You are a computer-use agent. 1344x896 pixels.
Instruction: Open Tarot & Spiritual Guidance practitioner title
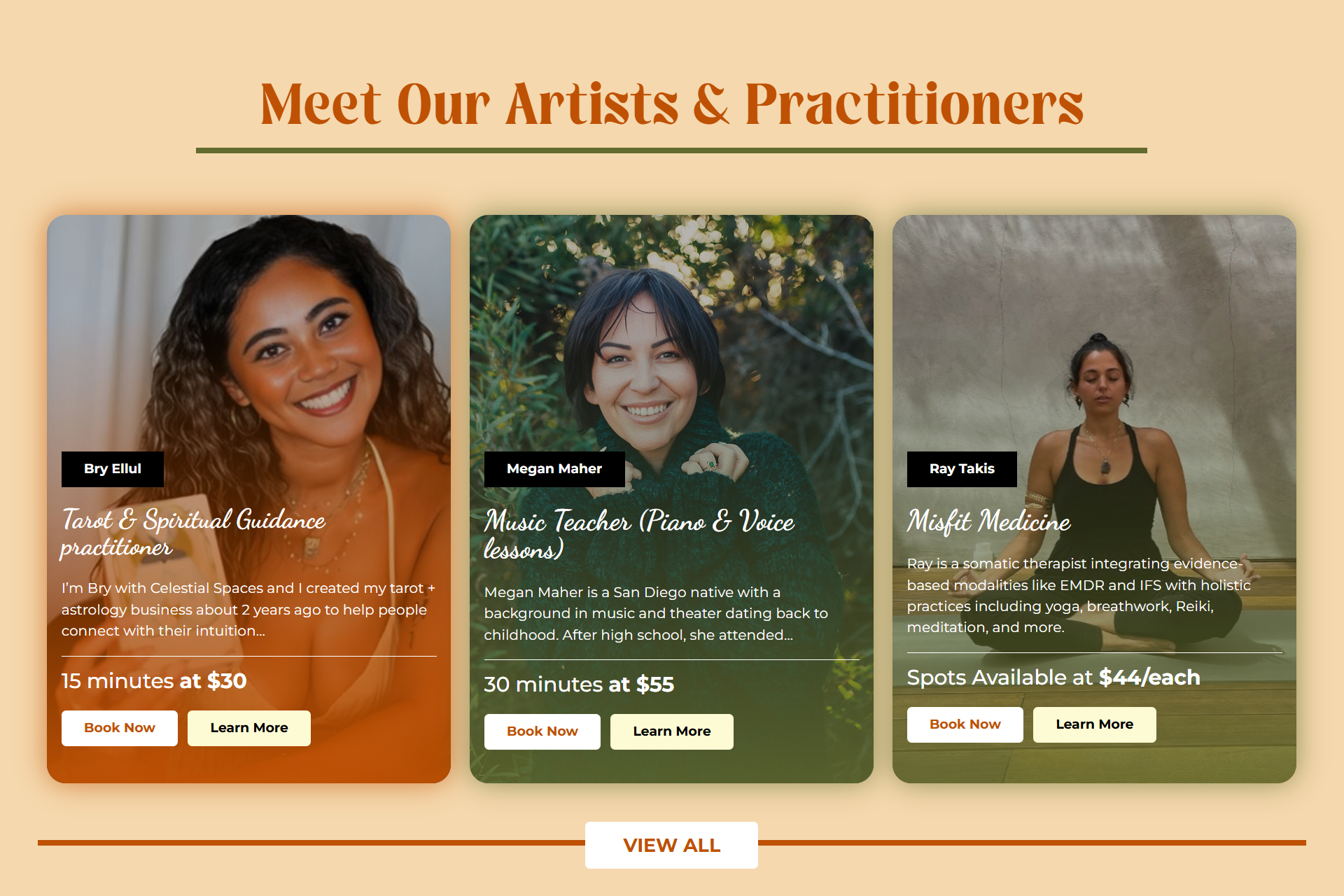tap(193, 533)
